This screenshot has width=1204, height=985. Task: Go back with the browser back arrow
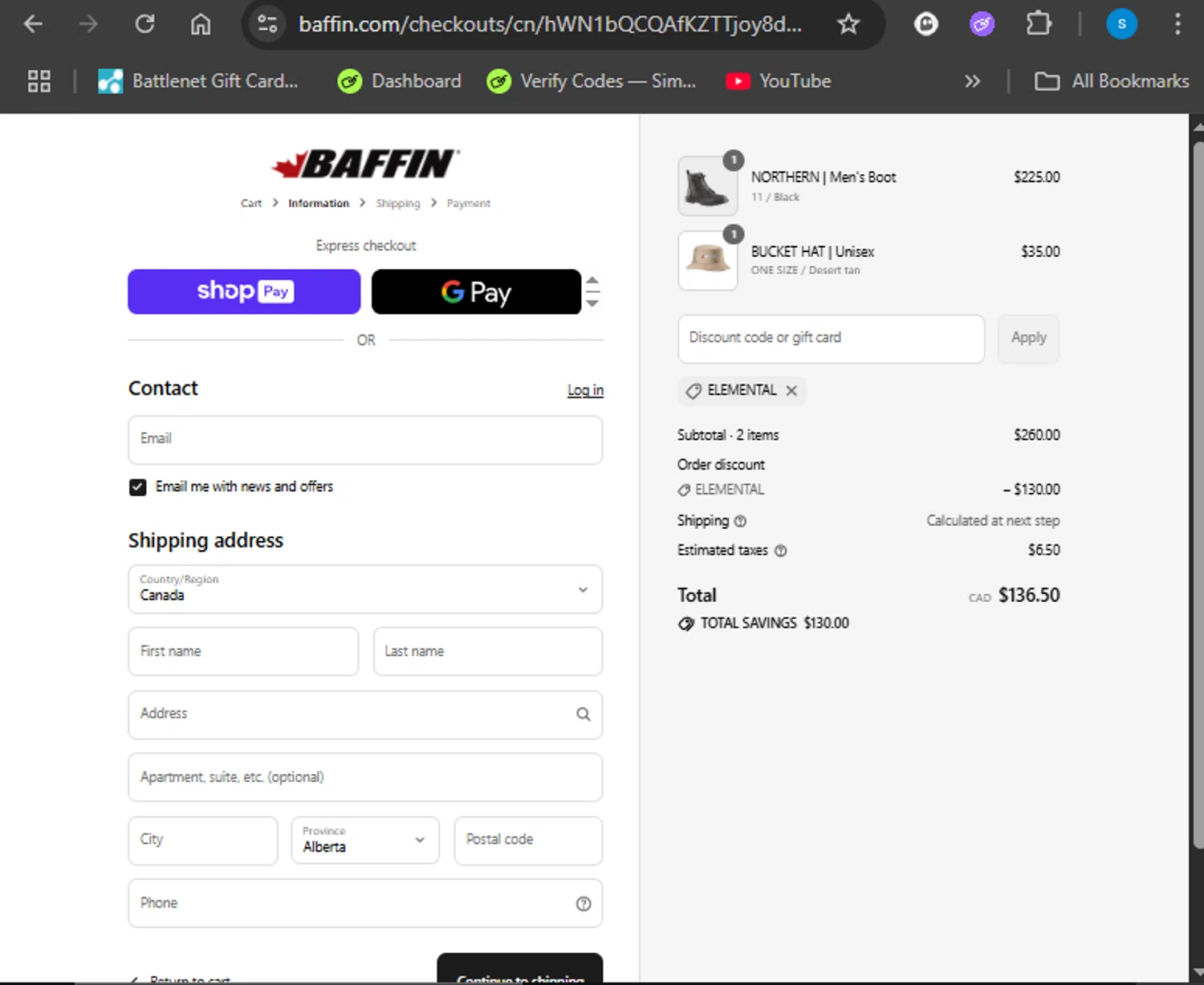pos(33,24)
